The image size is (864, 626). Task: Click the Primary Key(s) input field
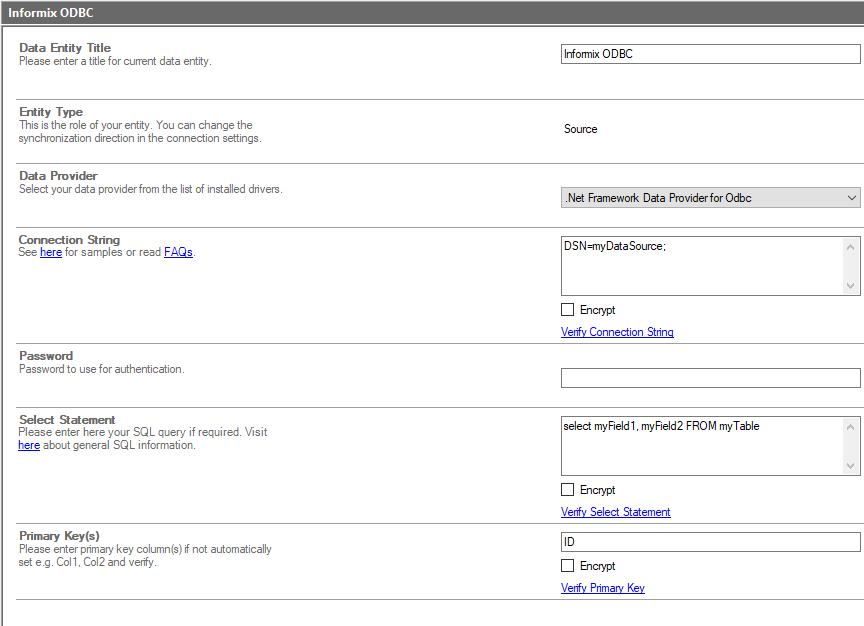pos(710,542)
